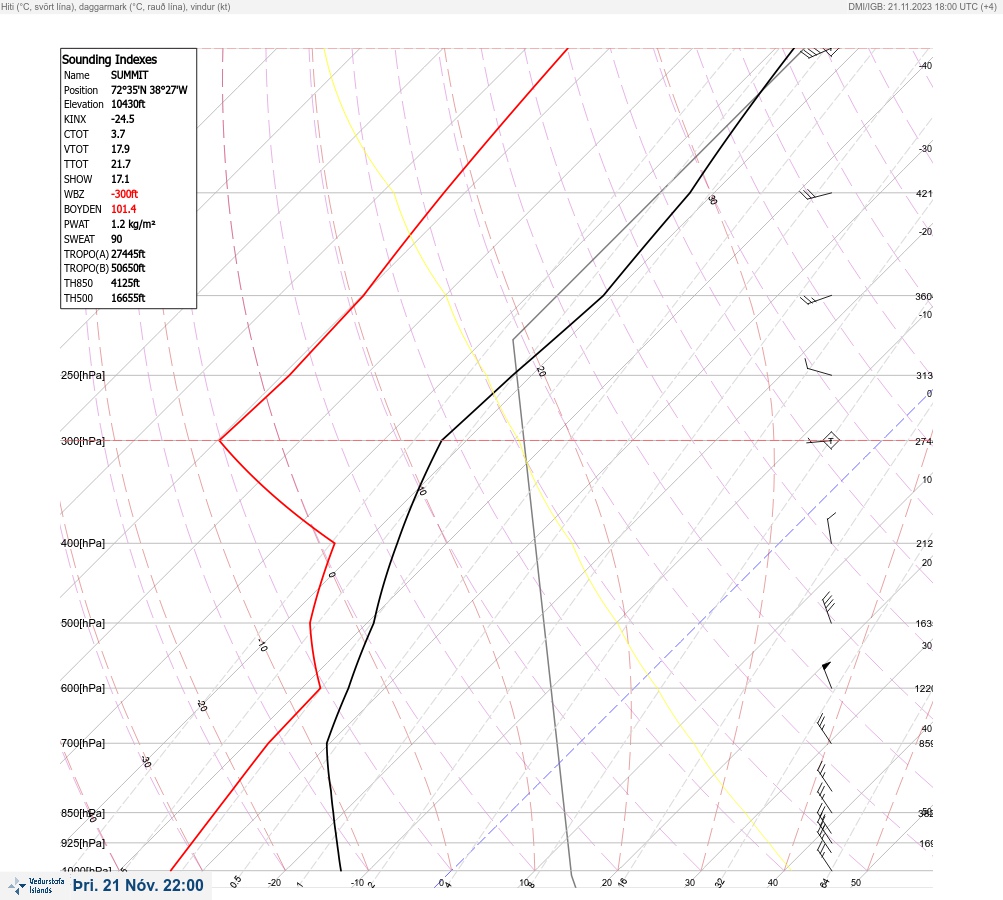Click the TROPO(B) value 50650ft
This screenshot has width=1003, height=900.
128,268
